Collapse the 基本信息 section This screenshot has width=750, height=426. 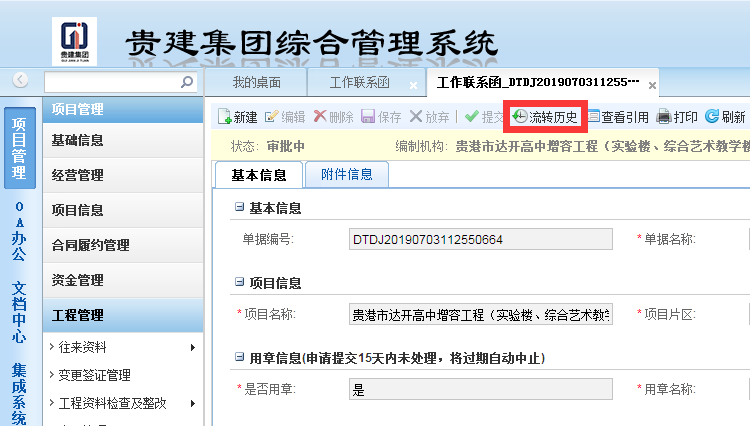pyautogui.click(x=239, y=208)
